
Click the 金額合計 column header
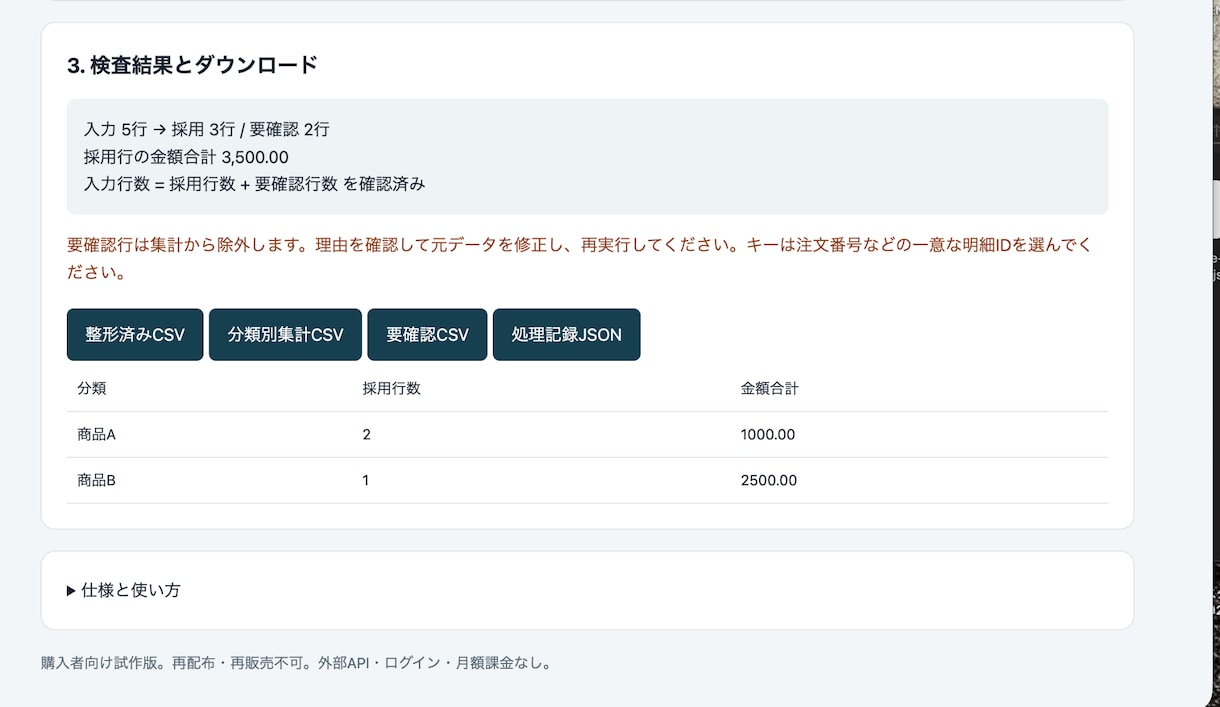coord(770,388)
